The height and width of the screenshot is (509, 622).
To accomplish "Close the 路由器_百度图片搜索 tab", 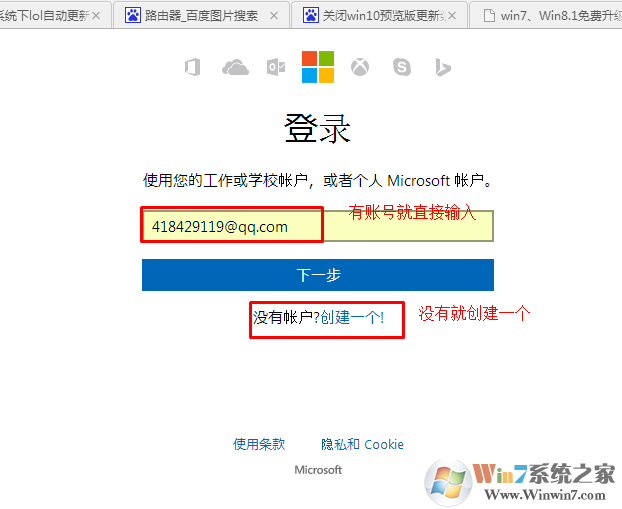I will tap(274, 16).
